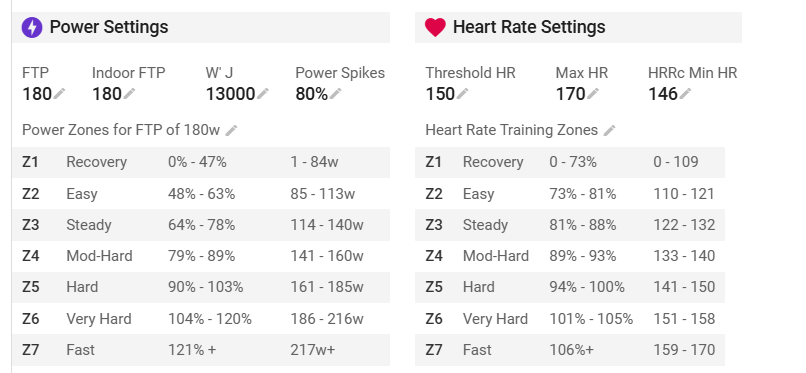Select heart rate Z4 Mod-Hard row
The width and height of the screenshot is (806, 373).
570,256
